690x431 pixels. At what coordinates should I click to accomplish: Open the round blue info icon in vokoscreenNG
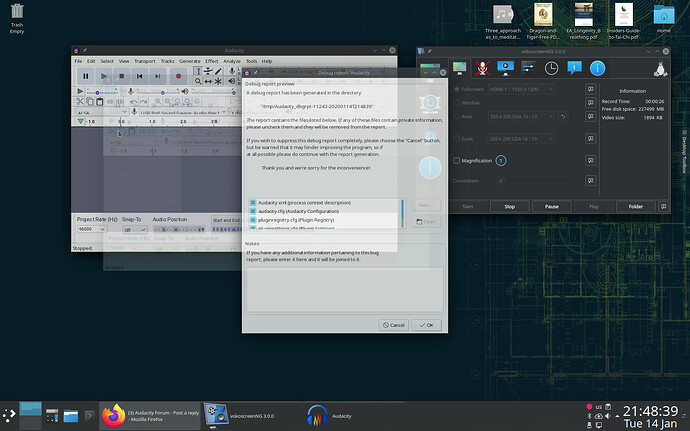[597, 68]
